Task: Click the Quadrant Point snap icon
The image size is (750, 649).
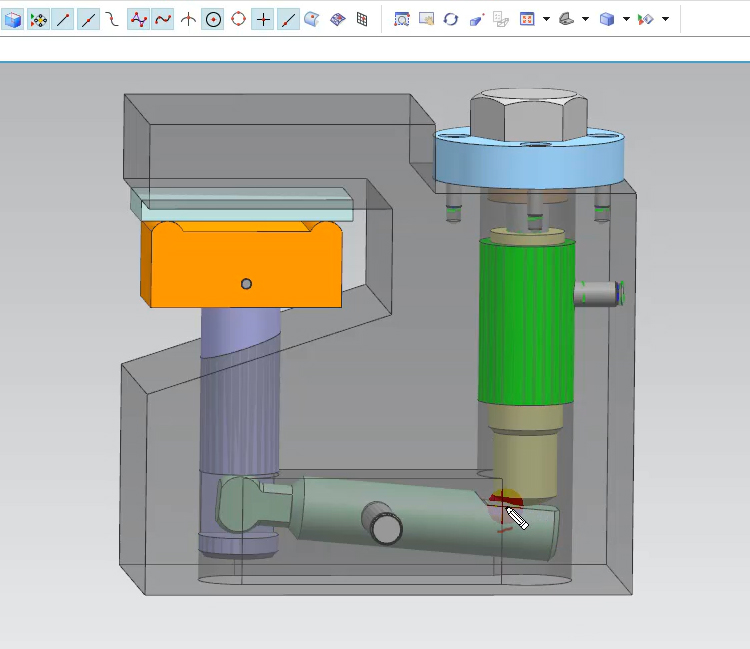Action: click(238, 19)
